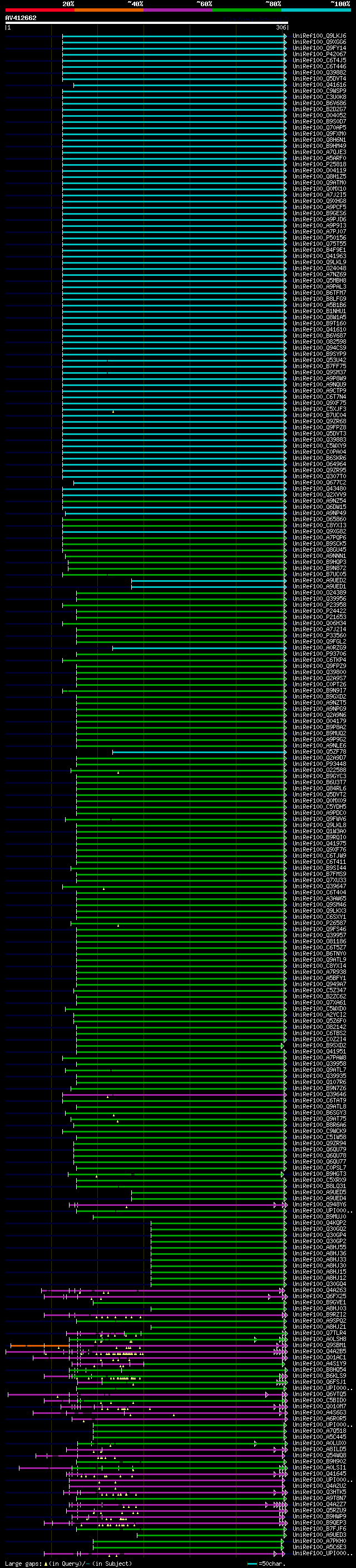This screenshot has width=356, height=1568.
Task: Click the white query length bar
Action: click(146, 22)
